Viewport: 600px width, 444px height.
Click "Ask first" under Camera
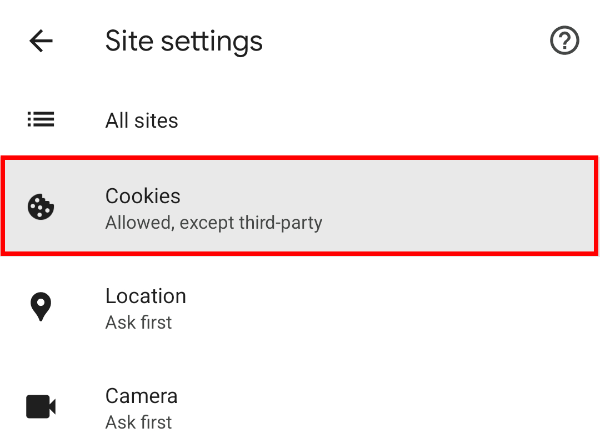pyautogui.click(x=138, y=423)
